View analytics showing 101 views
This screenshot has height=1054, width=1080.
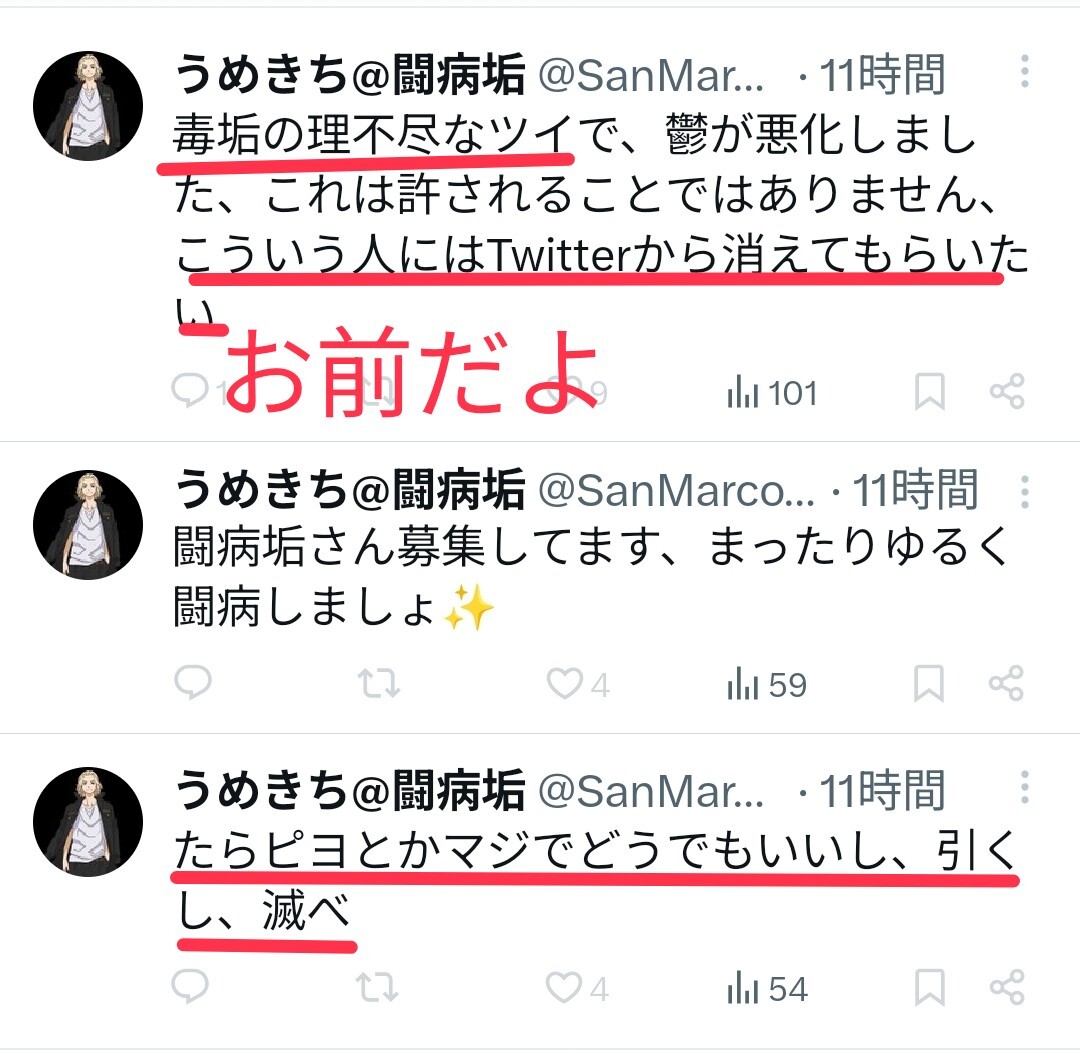(x=772, y=393)
